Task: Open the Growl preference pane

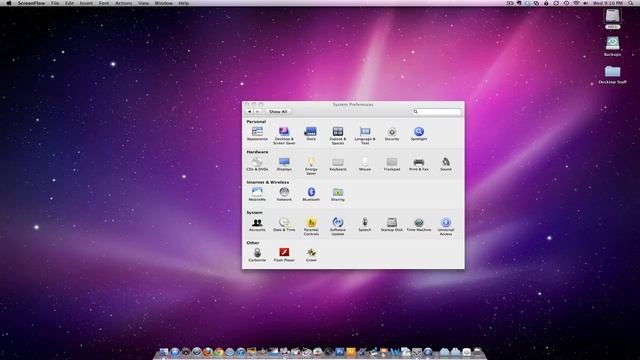Action: tap(311, 255)
